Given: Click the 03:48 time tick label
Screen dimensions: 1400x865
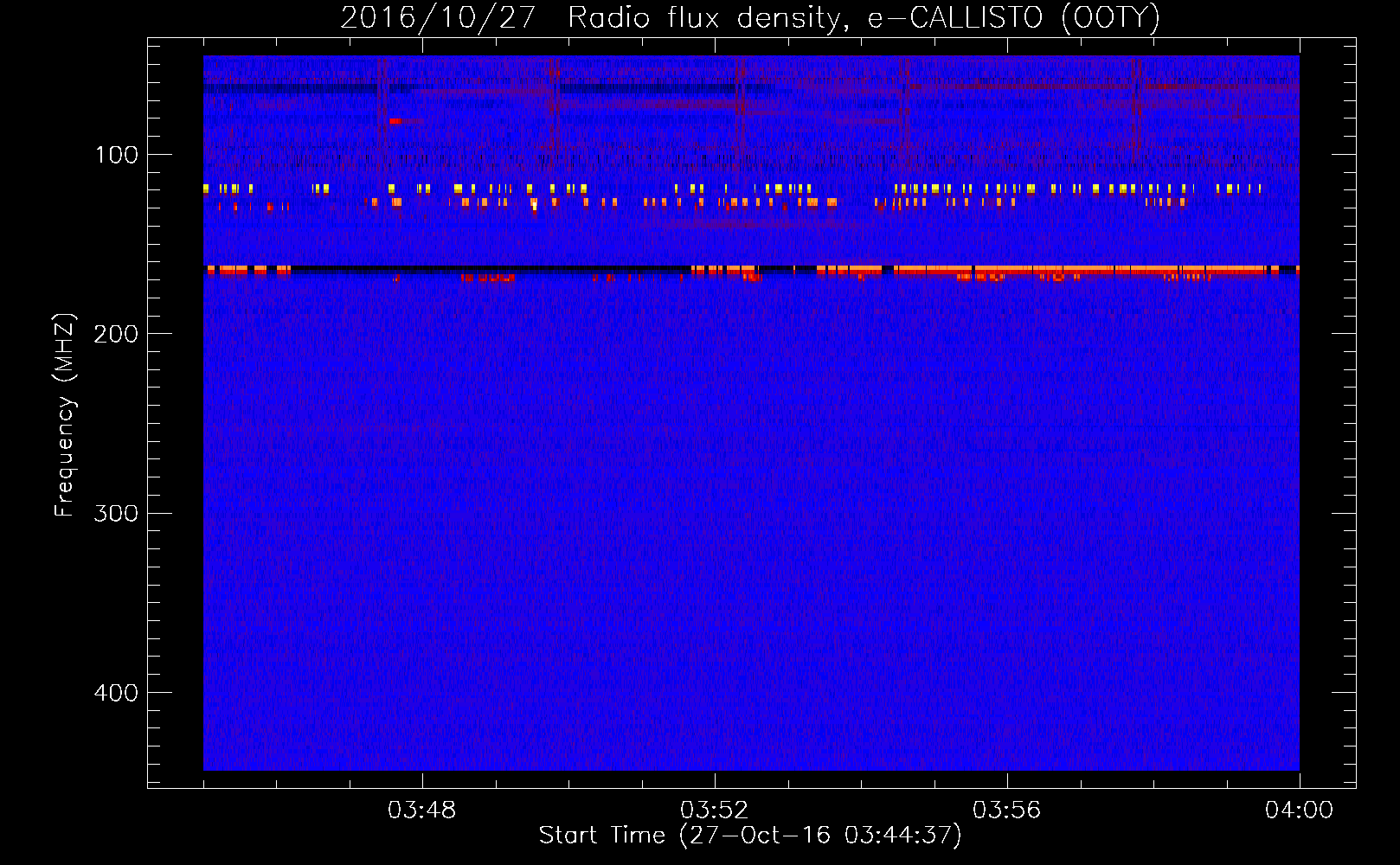Looking at the screenshot, I should click(421, 811).
